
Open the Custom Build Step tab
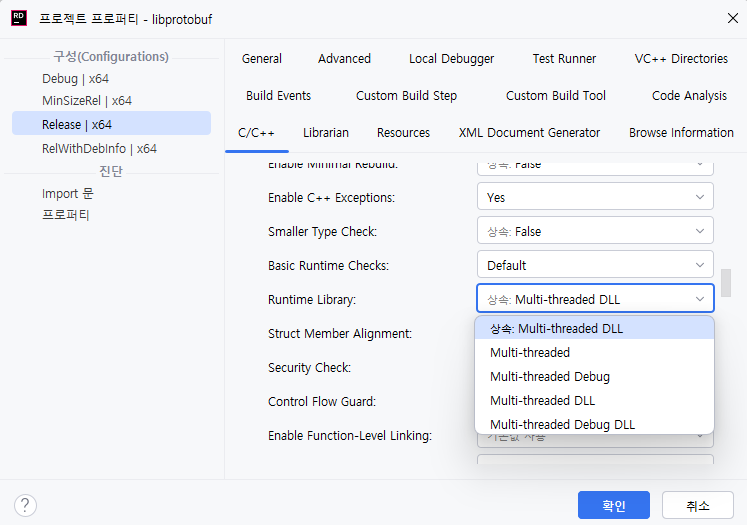tap(406, 96)
